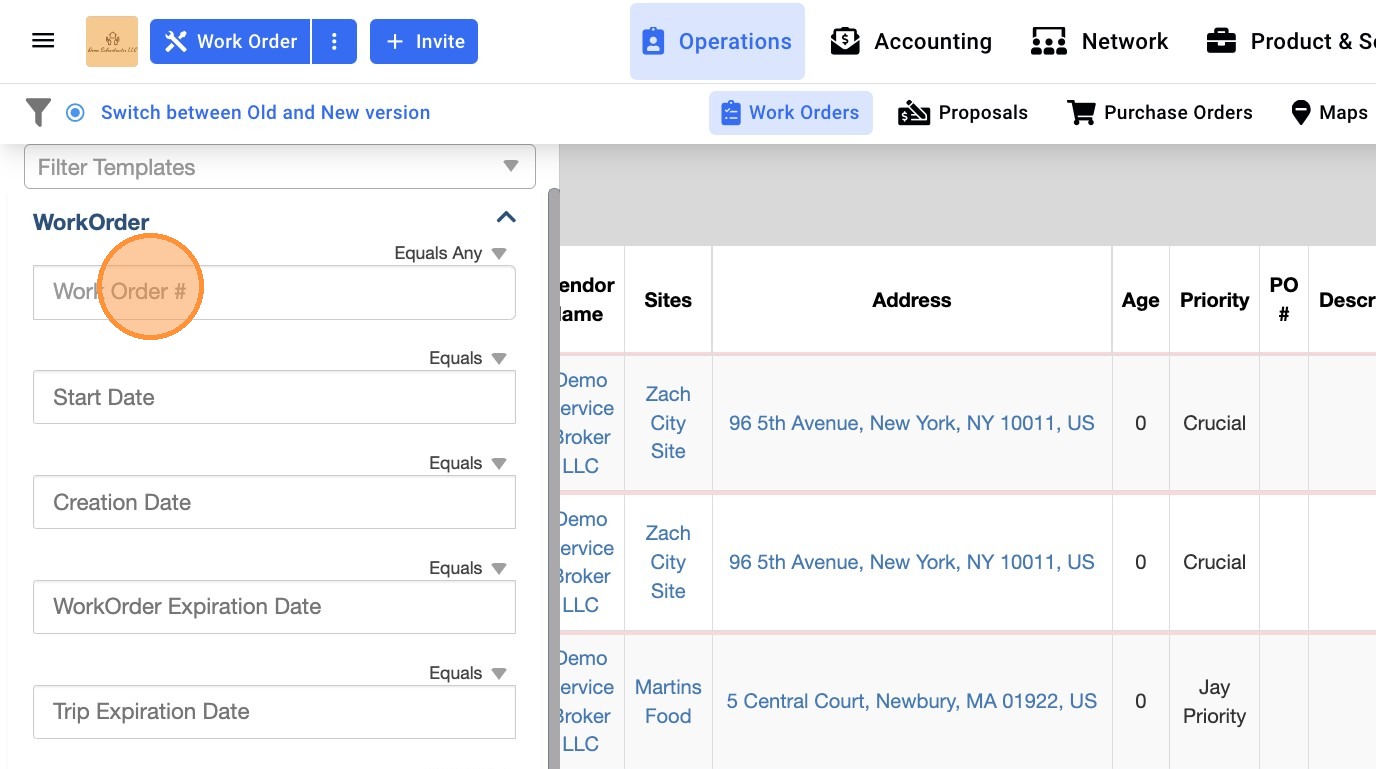Open the Network section icon
This screenshot has height=769, width=1376.
(x=1048, y=41)
